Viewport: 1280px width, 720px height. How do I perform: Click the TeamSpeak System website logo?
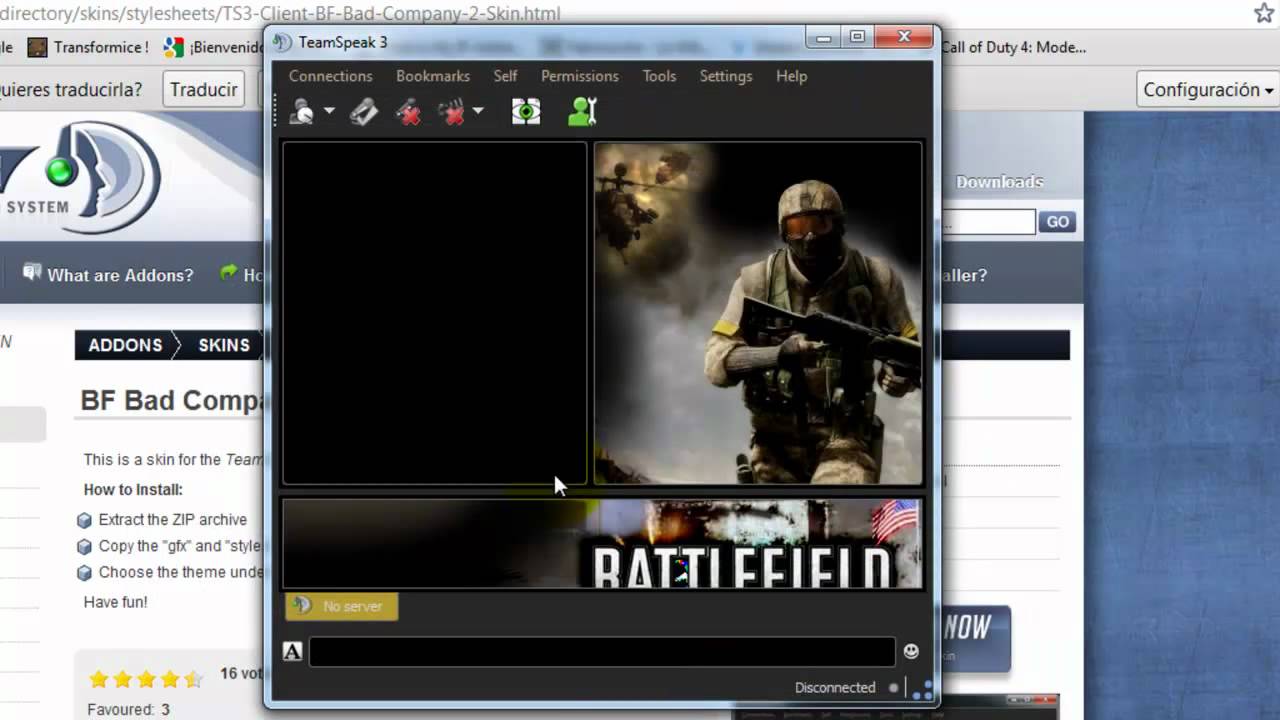pyautogui.click(x=82, y=180)
